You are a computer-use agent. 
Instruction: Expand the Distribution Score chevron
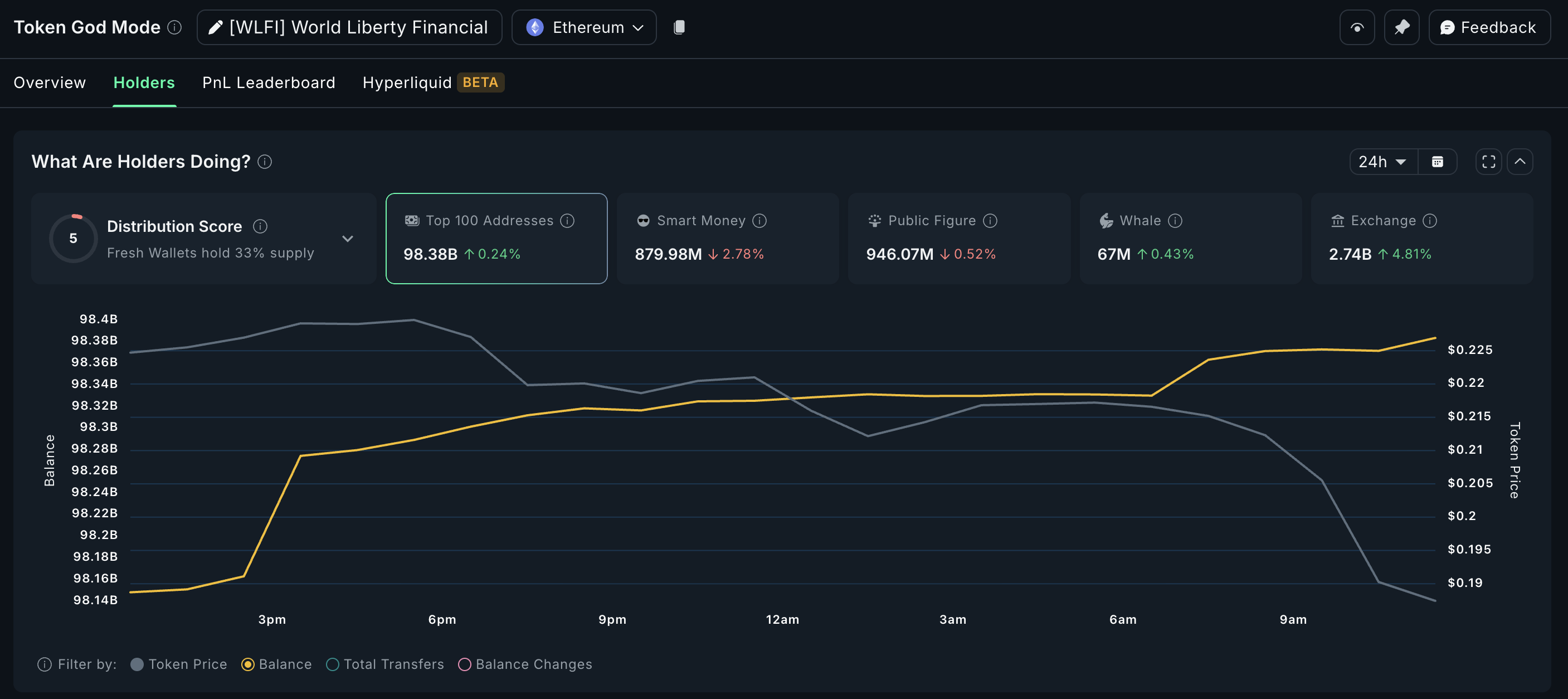pos(348,239)
